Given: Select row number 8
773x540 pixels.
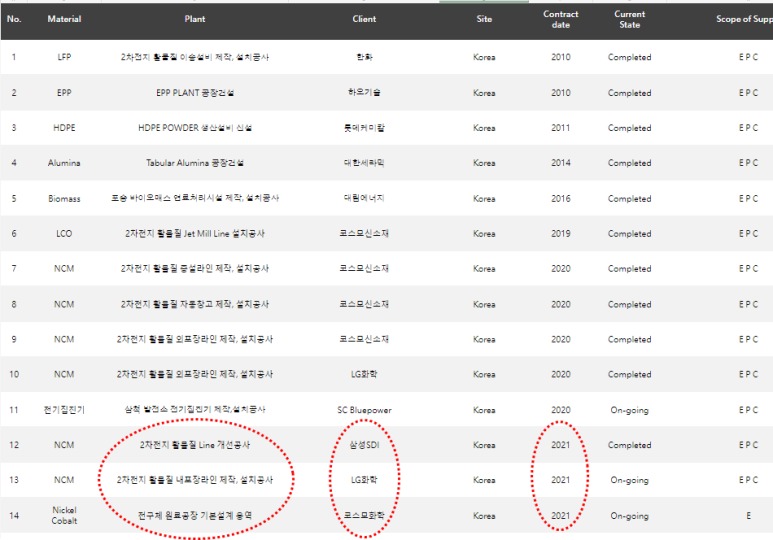Looking at the screenshot, I should click(14, 304).
